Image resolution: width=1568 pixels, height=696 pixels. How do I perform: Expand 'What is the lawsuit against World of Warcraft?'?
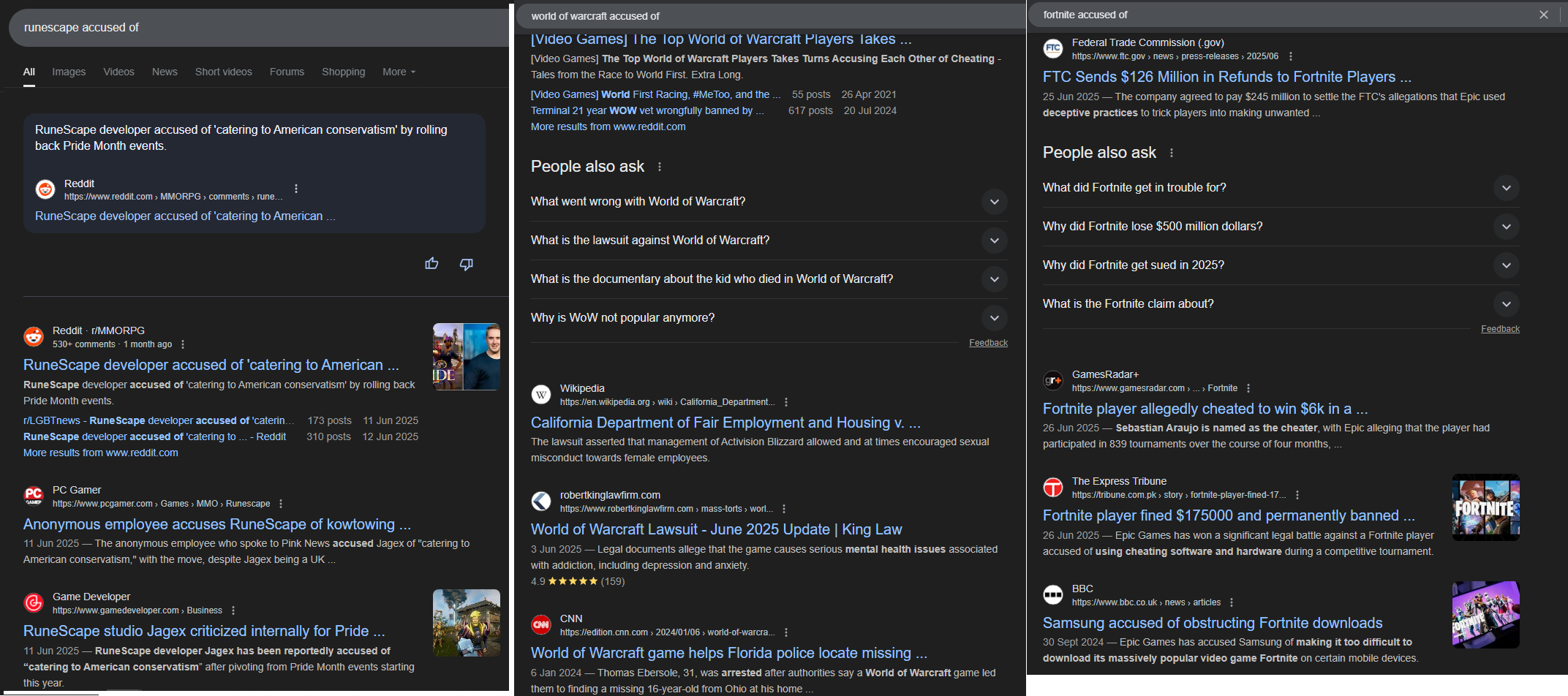tap(769, 241)
